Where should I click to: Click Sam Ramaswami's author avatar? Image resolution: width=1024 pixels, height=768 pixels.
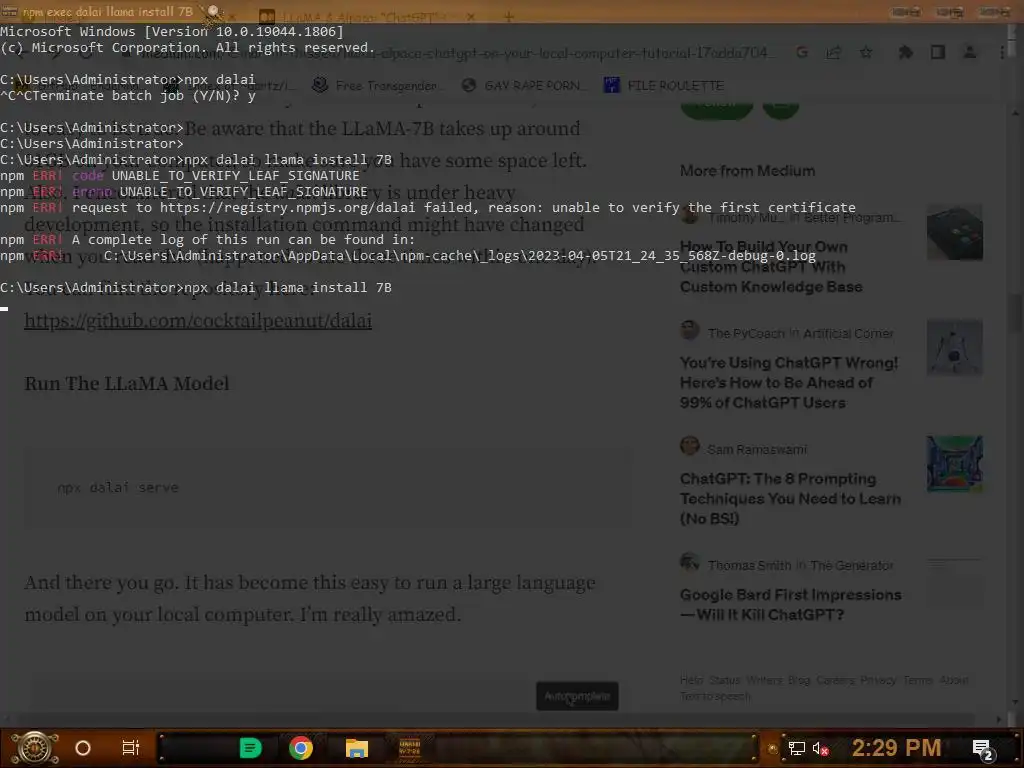(690, 446)
